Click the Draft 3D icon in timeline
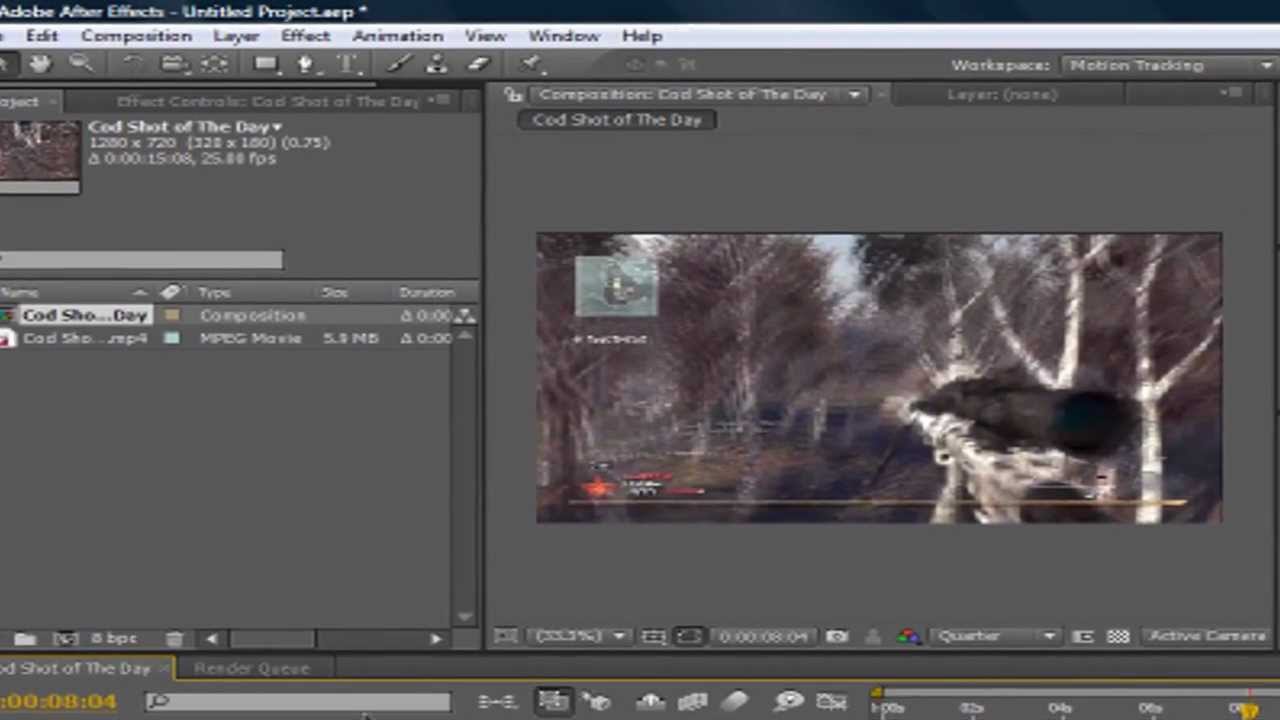1280x720 pixels. (598, 702)
